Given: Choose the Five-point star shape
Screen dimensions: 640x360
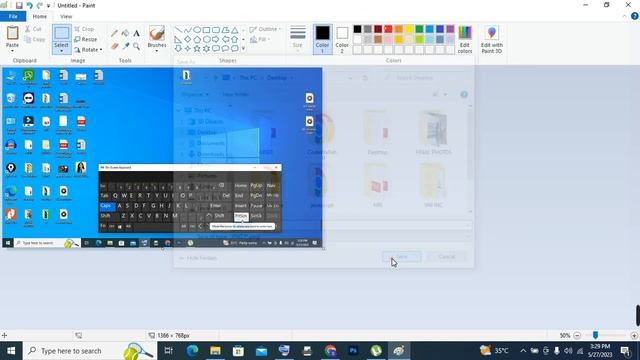Looking at the screenshot, I should [x=197, y=49].
